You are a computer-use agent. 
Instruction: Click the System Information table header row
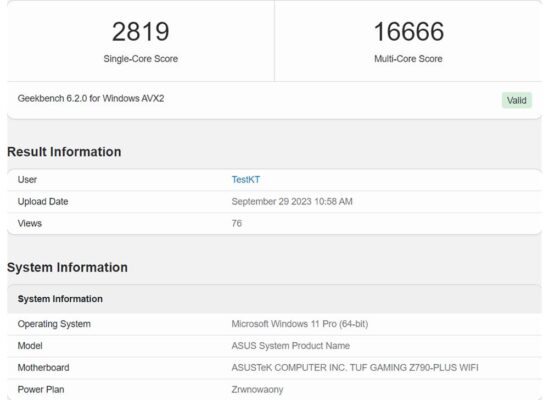point(274,299)
